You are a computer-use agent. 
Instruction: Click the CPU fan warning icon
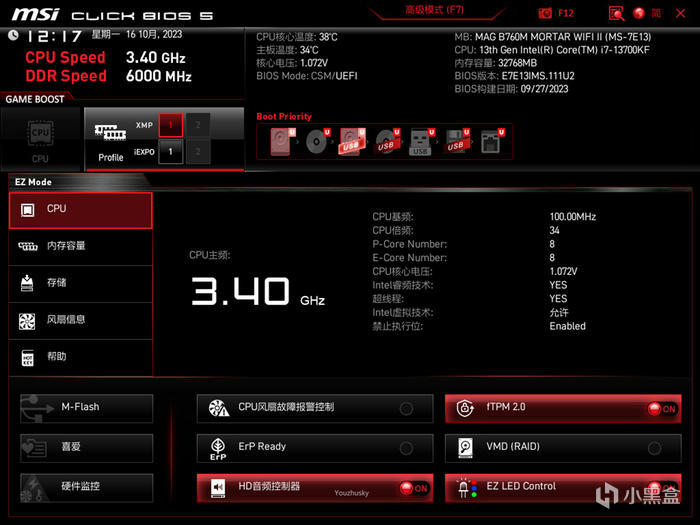[x=219, y=408]
